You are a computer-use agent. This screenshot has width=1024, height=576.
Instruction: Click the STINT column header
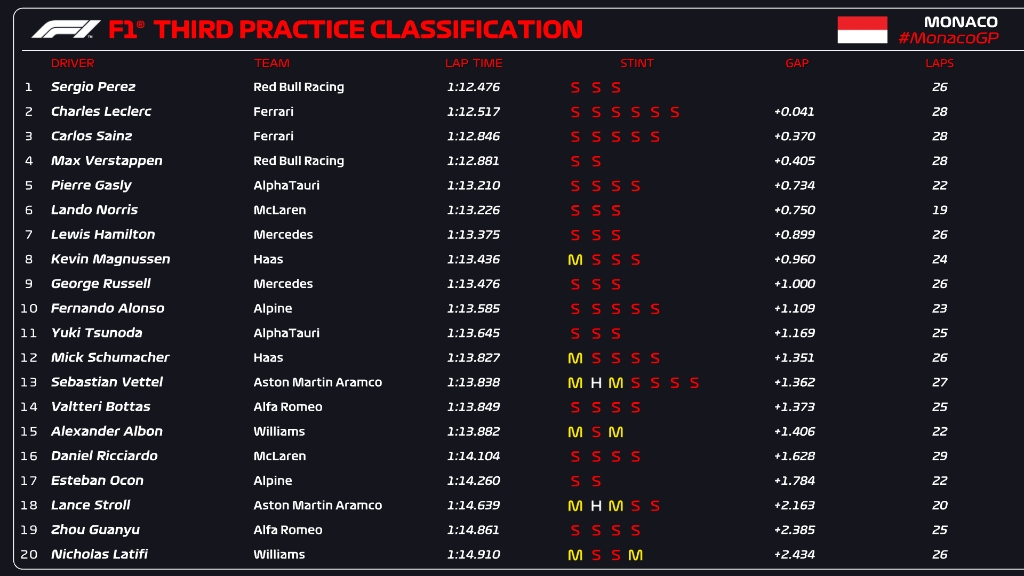(637, 63)
